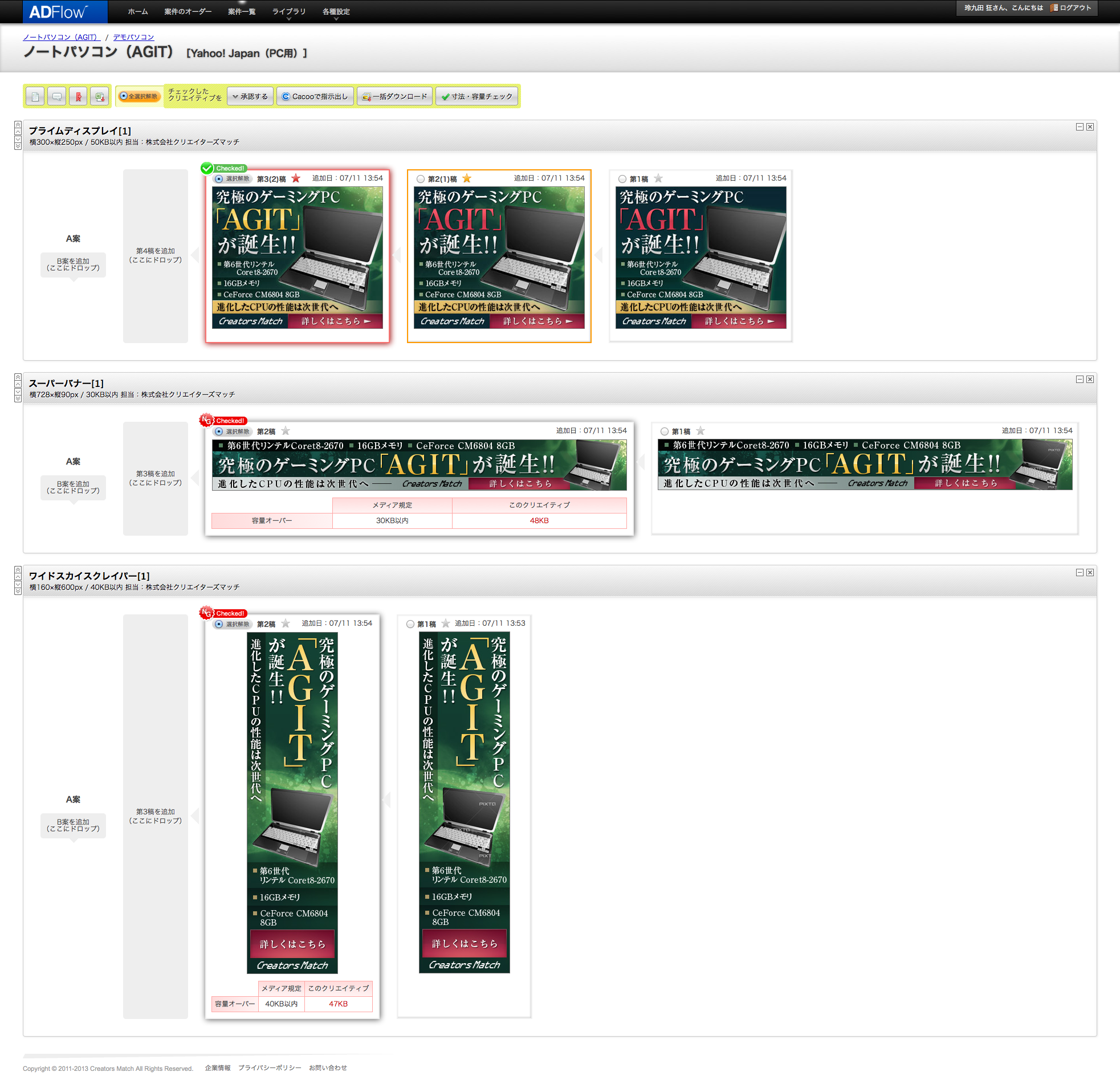Select Super Banner 第1稿 radio button
The width and height of the screenshot is (1120, 1080).
(x=664, y=431)
